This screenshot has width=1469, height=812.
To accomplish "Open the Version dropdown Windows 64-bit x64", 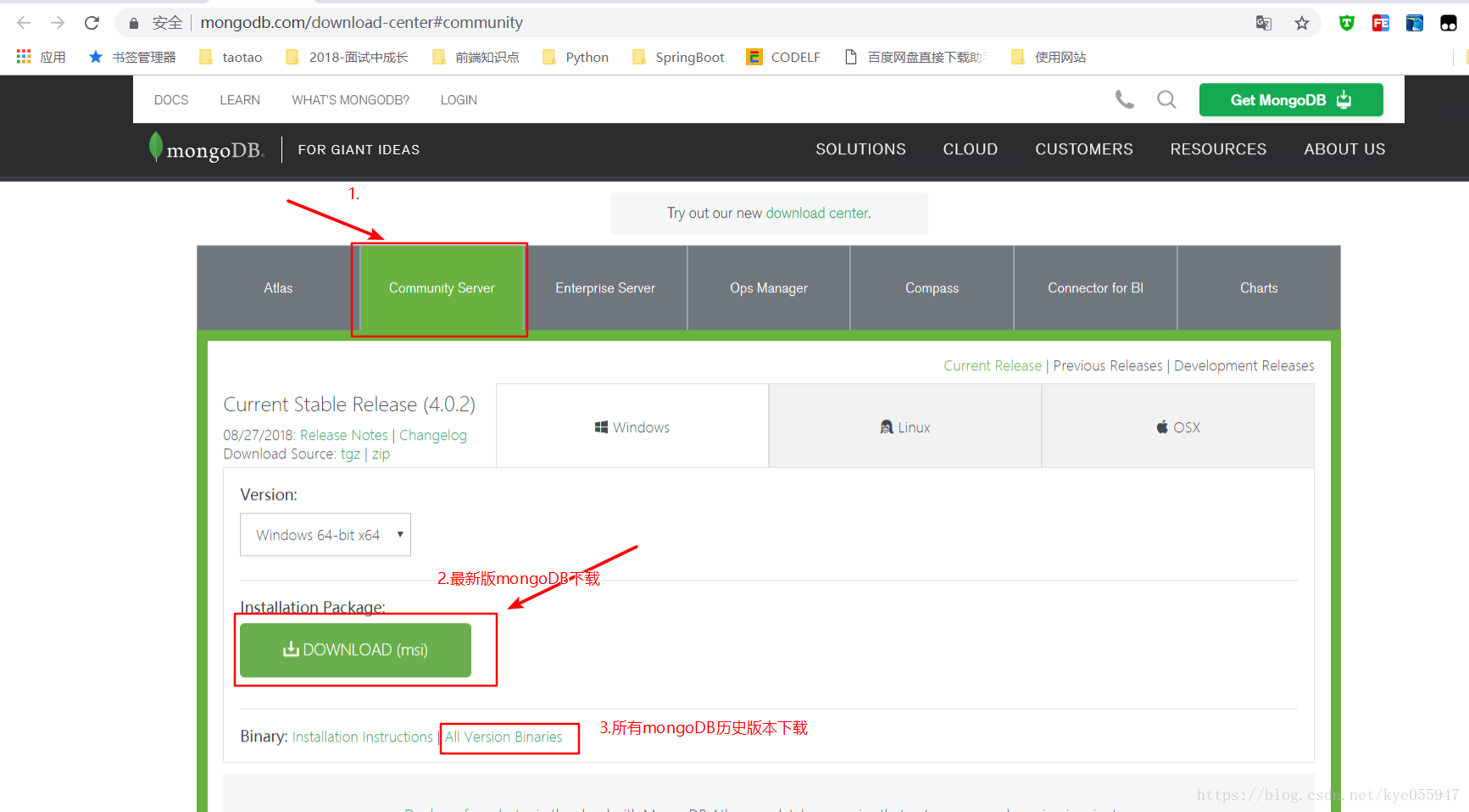I will coord(326,535).
